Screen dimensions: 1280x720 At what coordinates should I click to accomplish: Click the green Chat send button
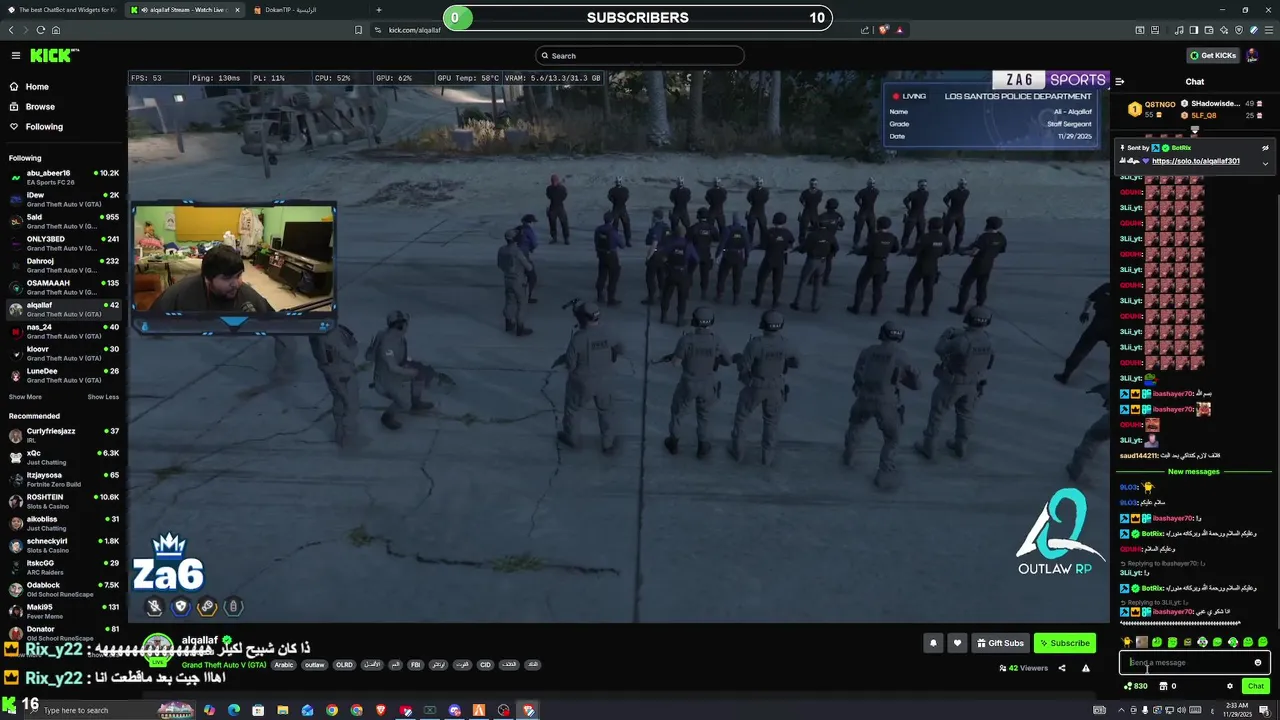point(1256,686)
